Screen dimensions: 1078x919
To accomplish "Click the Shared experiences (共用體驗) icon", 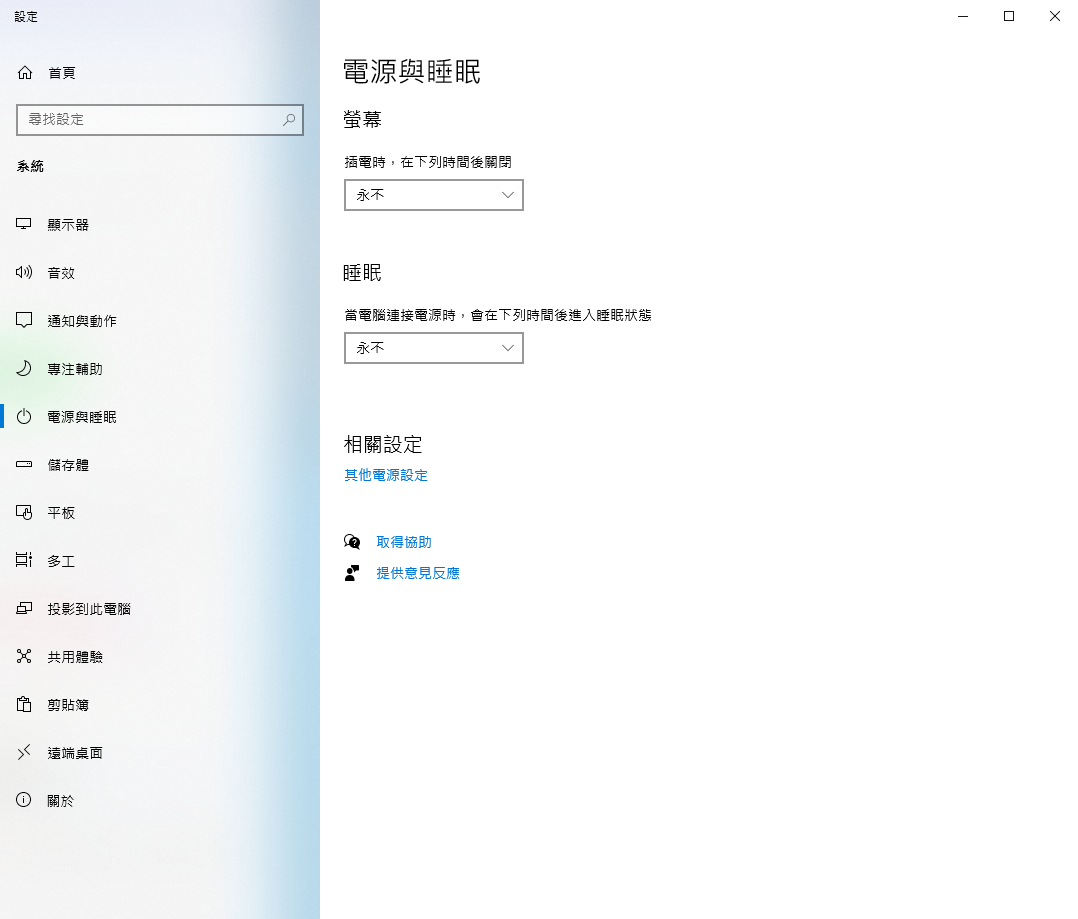I will 25,657.
